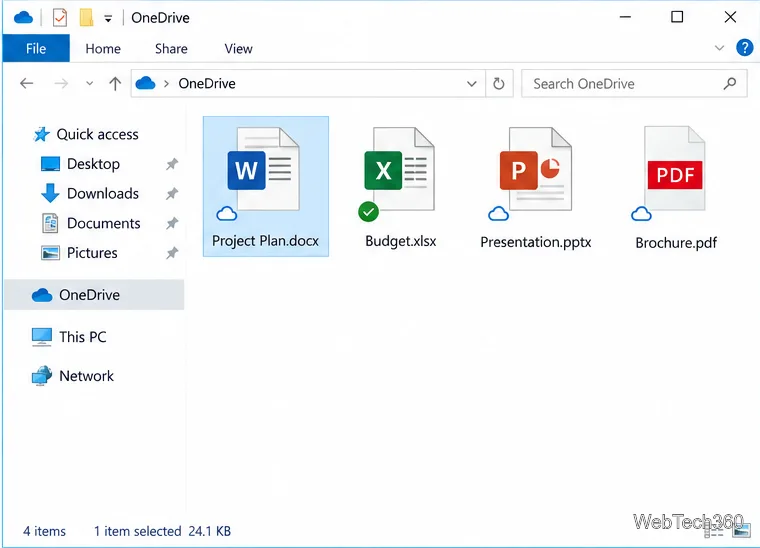Screen dimensions: 760x548
Task: Select OneDrive in the navigation pane
Action: pyautogui.click(x=94, y=295)
